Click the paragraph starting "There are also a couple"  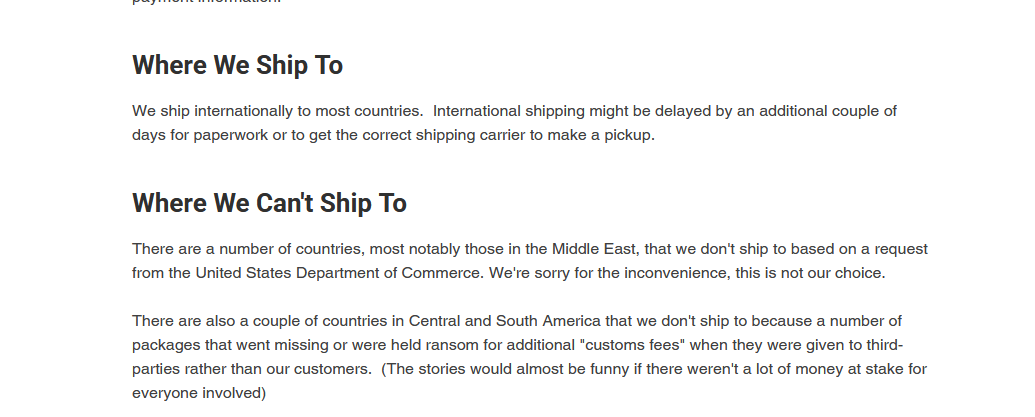coord(530,357)
